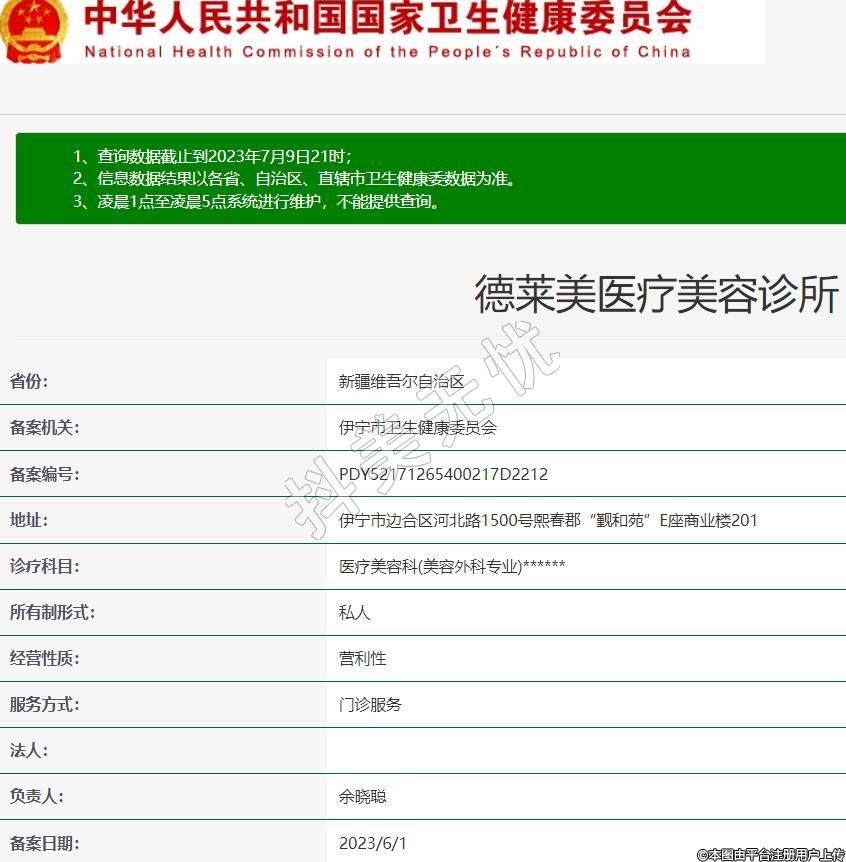Click the value 伊宁市卫生健康委员会
This screenshot has height=862, width=846.
click(418, 428)
